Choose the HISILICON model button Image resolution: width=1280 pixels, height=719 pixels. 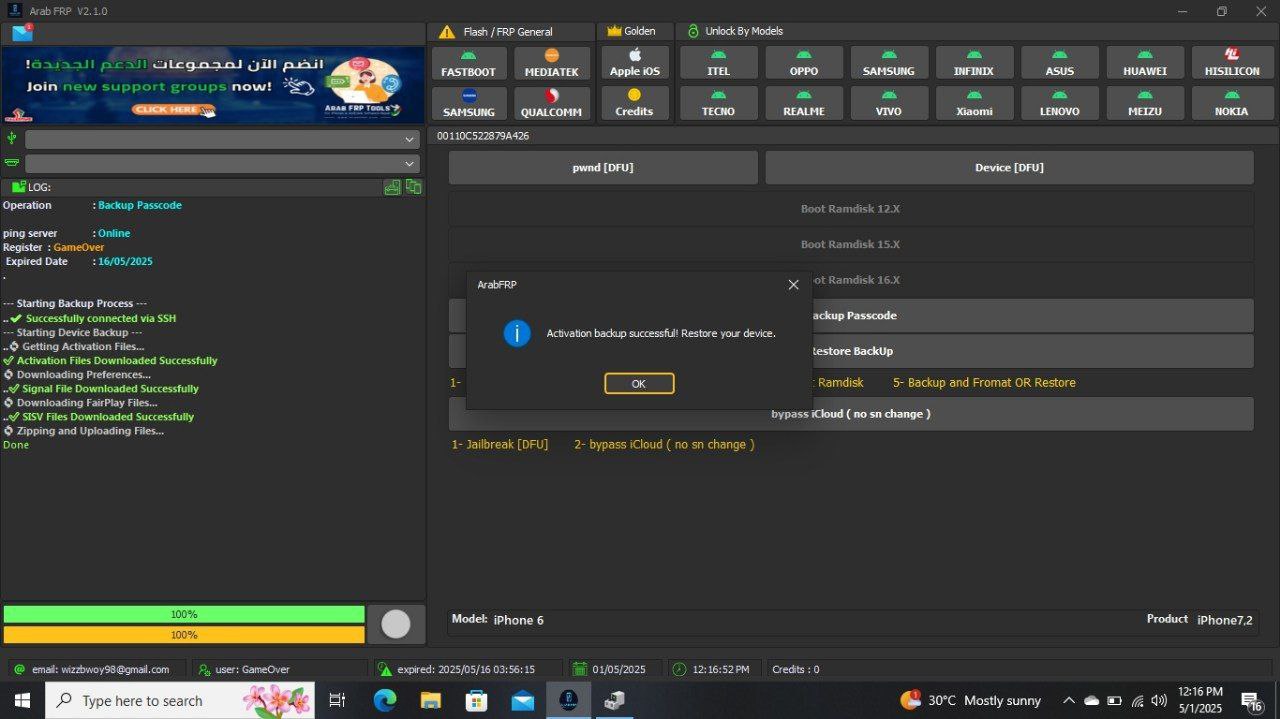1232,63
